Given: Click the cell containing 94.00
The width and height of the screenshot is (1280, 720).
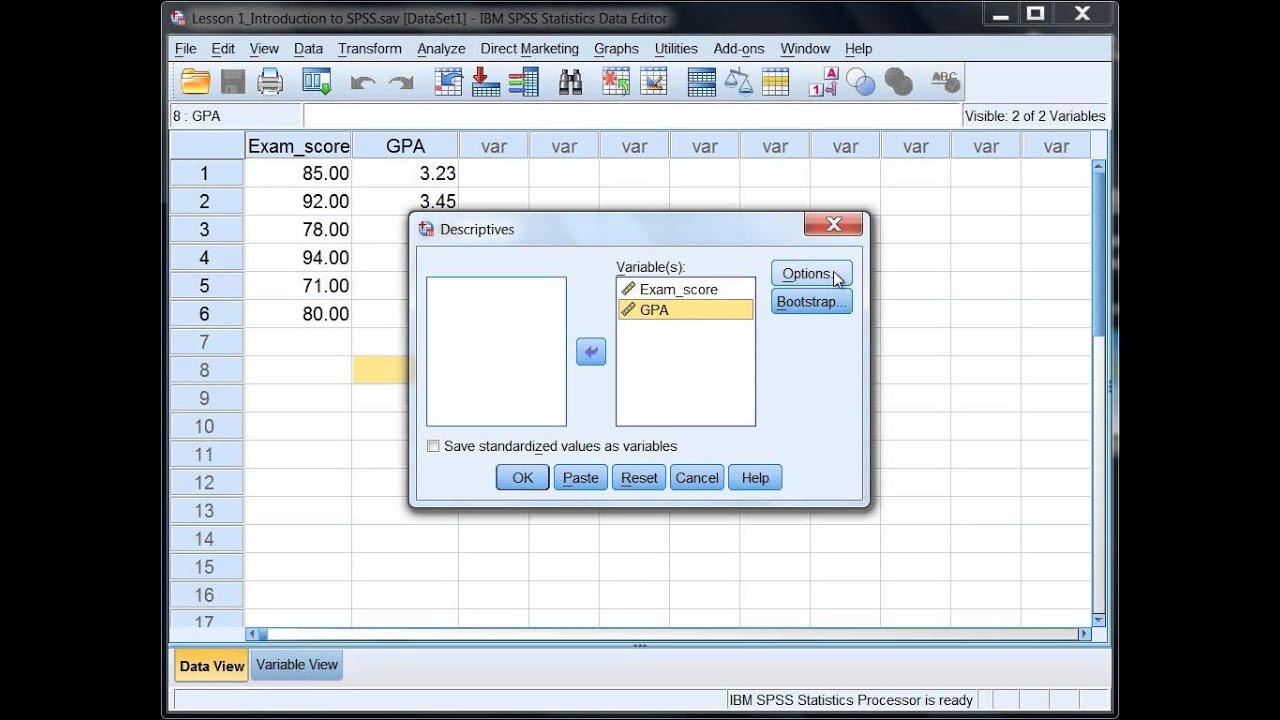Looking at the screenshot, I should pyautogui.click(x=298, y=257).
